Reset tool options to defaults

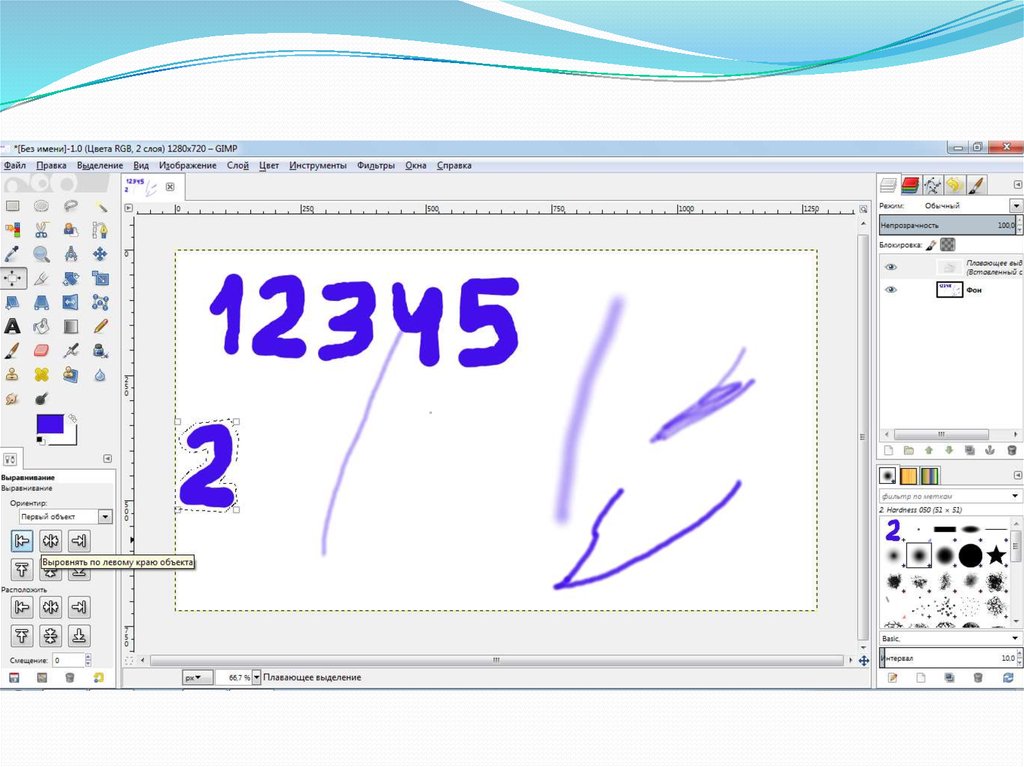(98, 678)
